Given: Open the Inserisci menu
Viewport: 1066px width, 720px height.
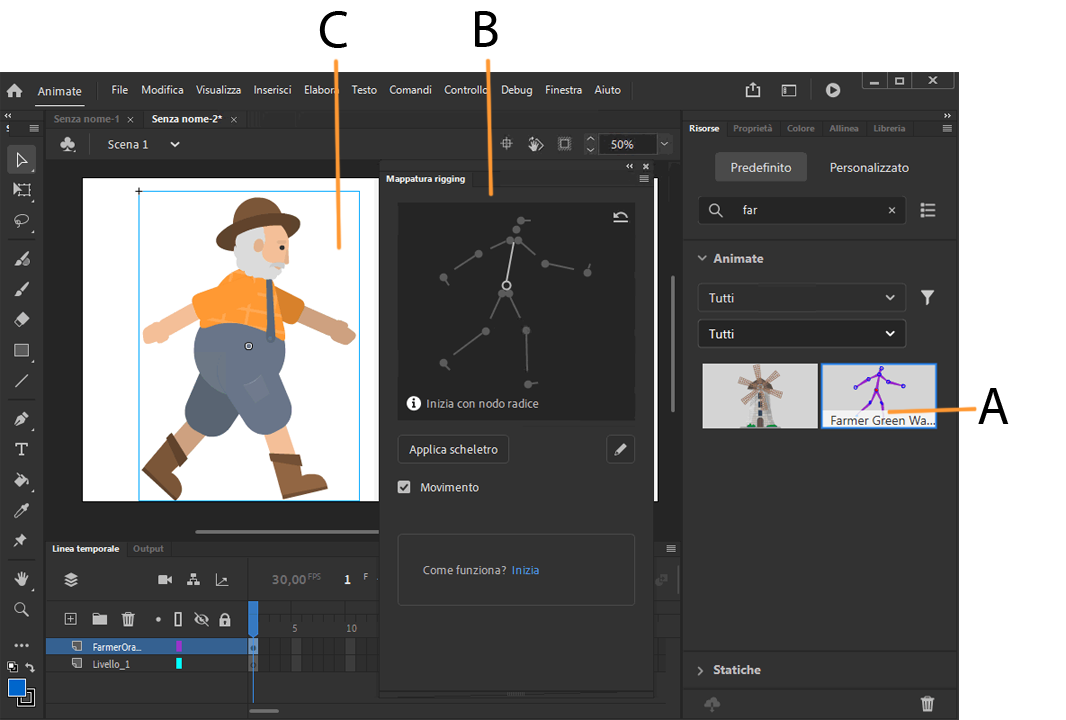Looking at the screenshot, I should (x=272, y=90).
